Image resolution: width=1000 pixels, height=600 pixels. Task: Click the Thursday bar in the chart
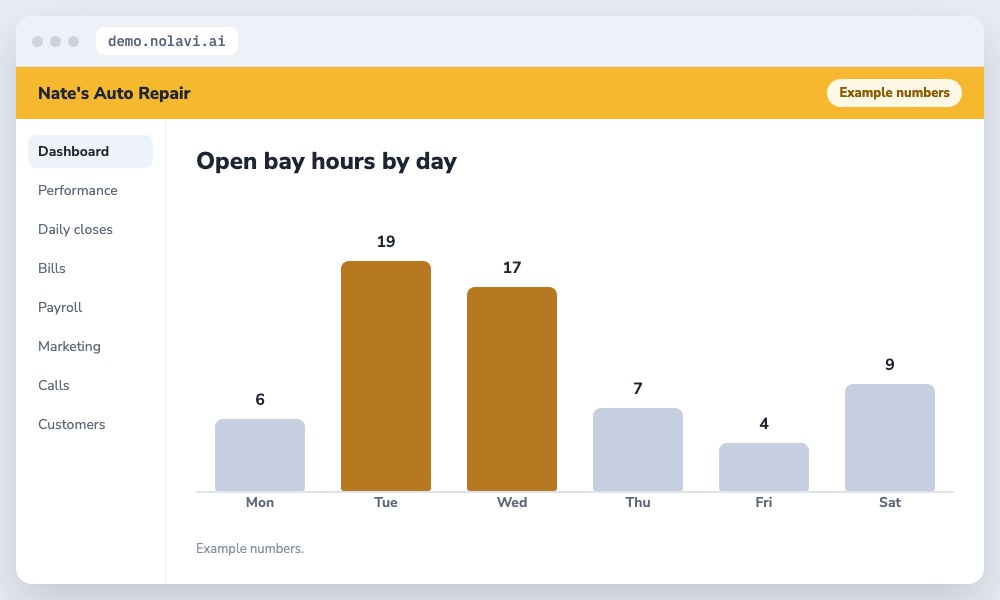coord(638,450)
